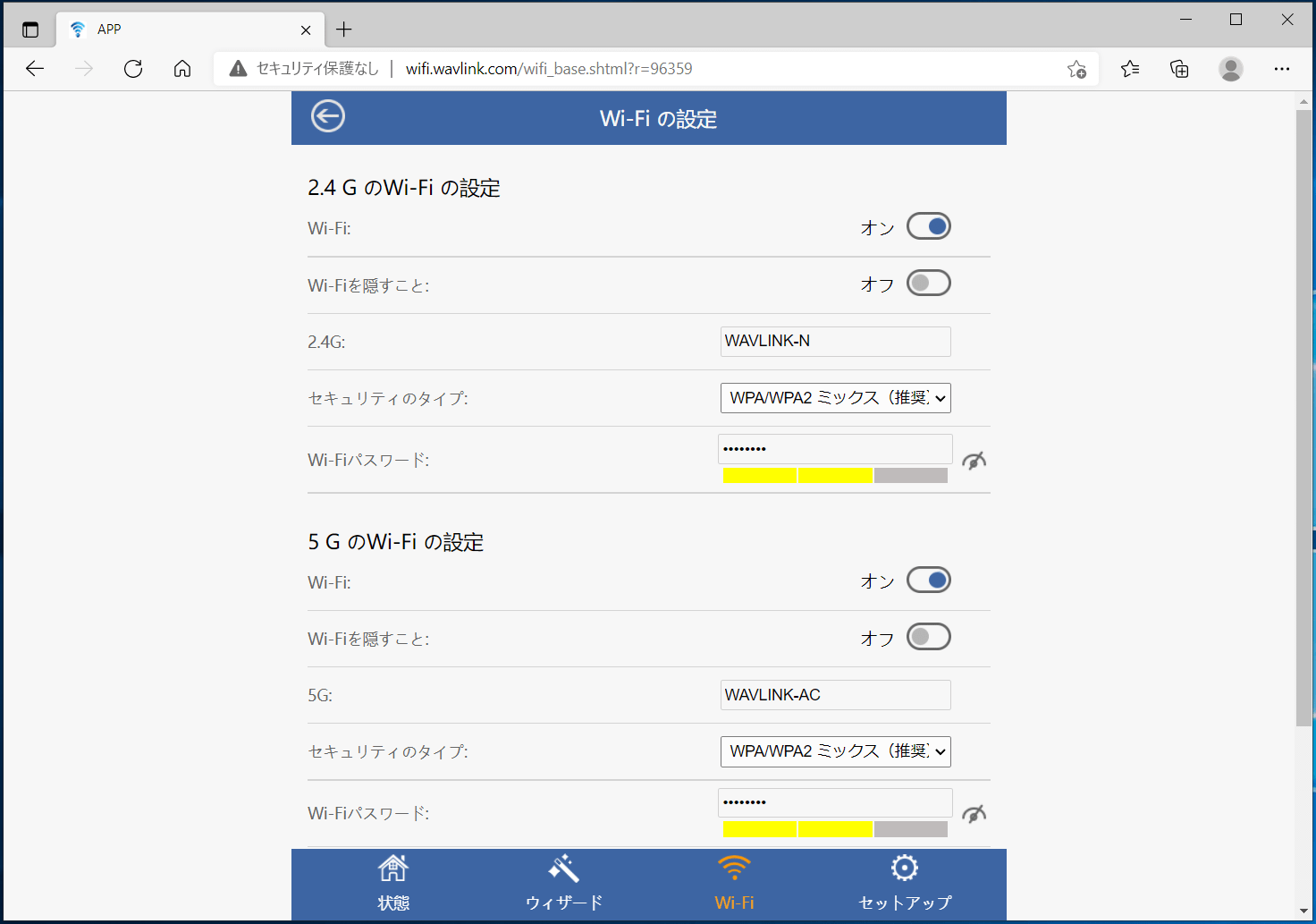Screen dimensions: 1316x924
Task: Turn off the 5G Wi-Fi switch
Action: point(929,581)
